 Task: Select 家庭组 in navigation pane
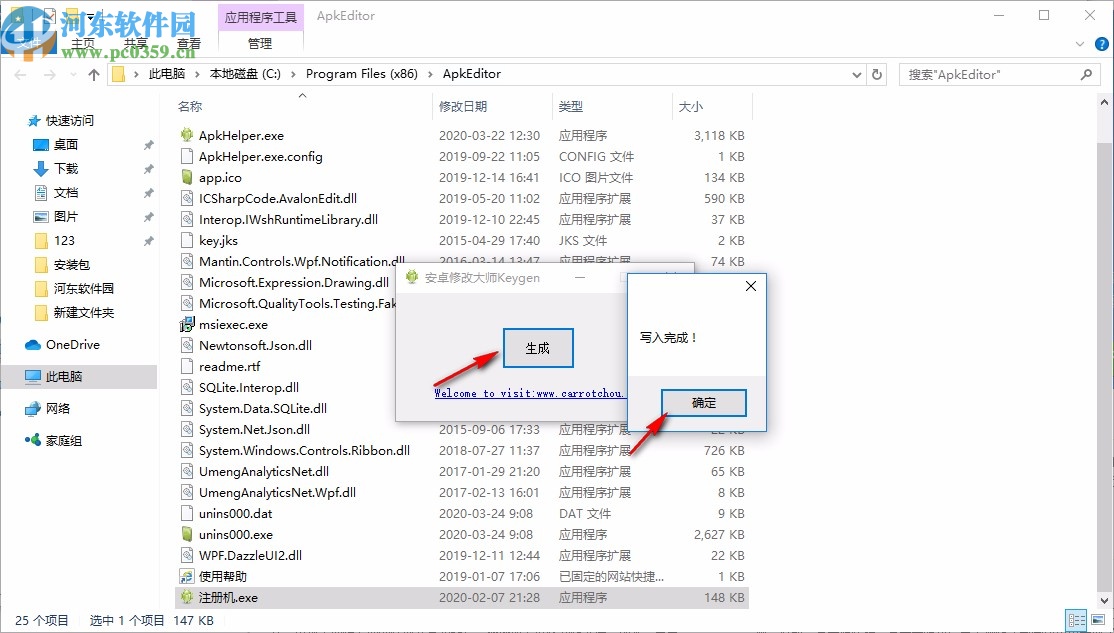63,440
